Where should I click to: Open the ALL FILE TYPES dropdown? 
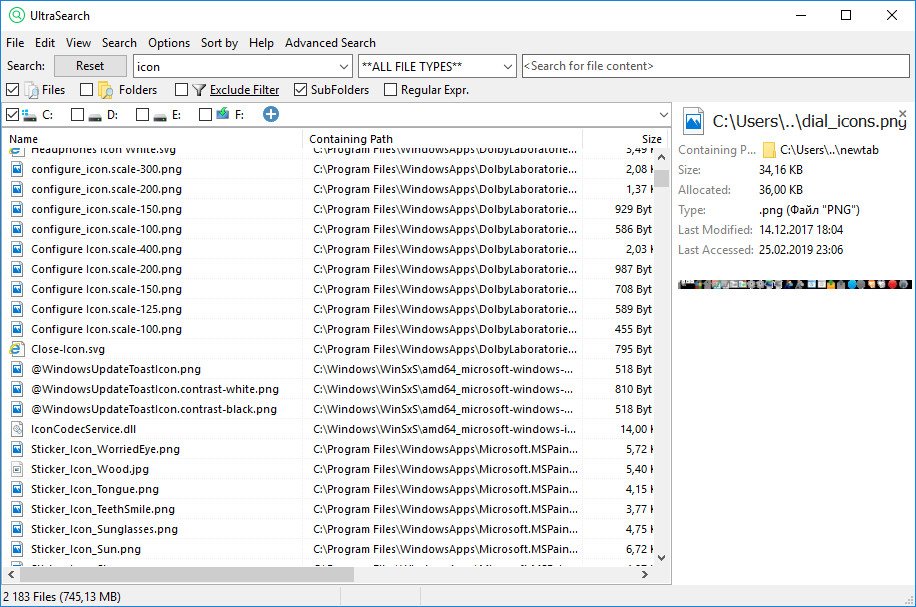pyautogui.click(x=507, y=66)
